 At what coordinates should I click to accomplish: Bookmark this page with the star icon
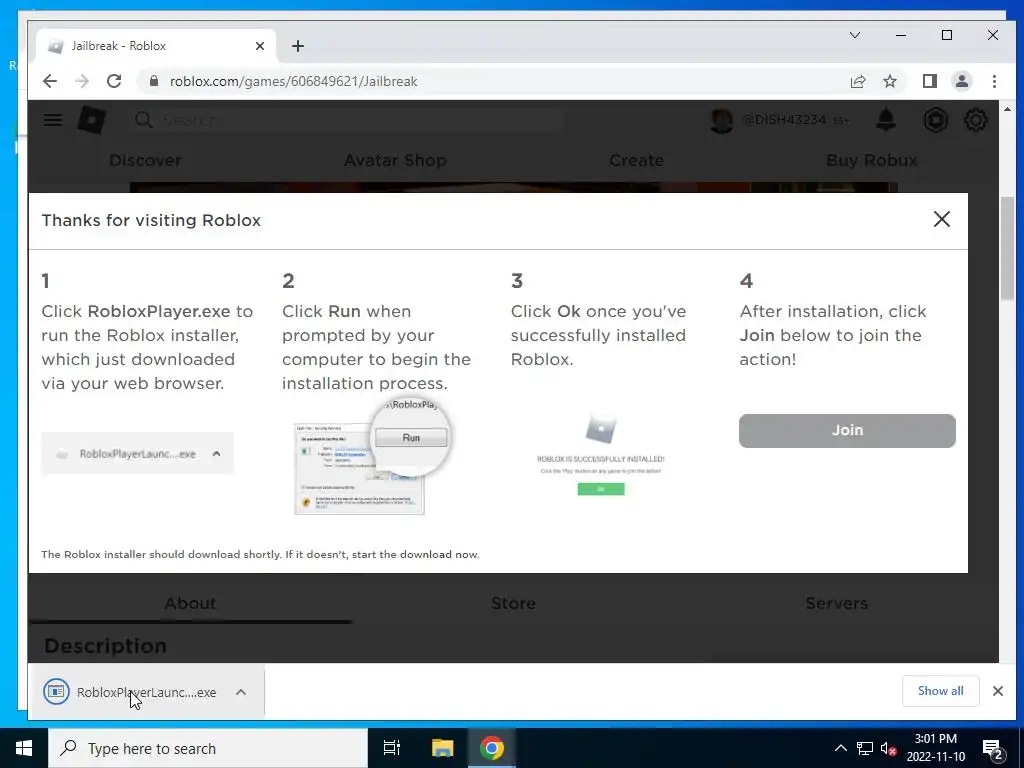(x=889, y=81)
